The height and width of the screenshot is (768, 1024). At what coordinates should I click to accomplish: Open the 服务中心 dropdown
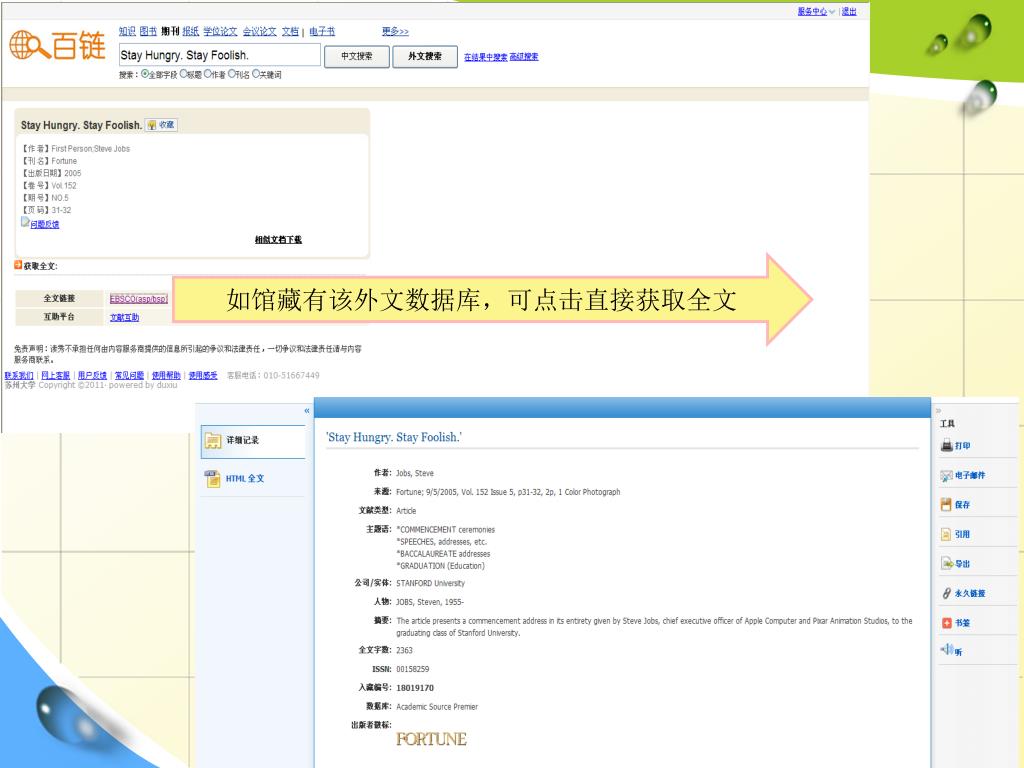(x=816, y=12)
